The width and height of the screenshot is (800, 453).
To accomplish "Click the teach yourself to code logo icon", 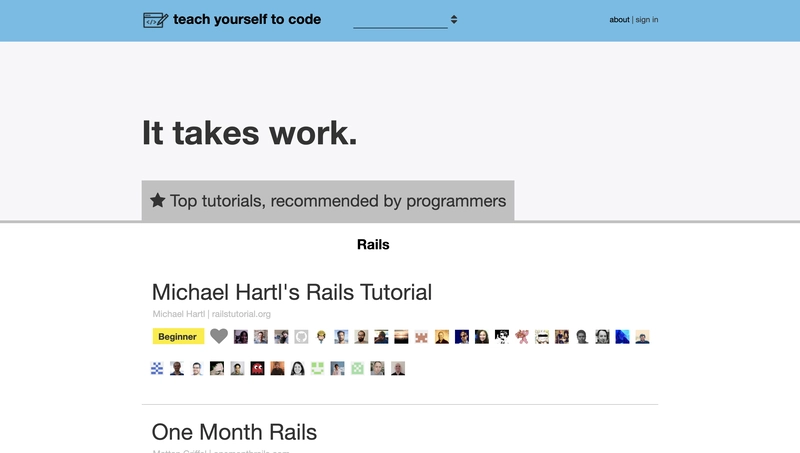I will tap(156, 20).
